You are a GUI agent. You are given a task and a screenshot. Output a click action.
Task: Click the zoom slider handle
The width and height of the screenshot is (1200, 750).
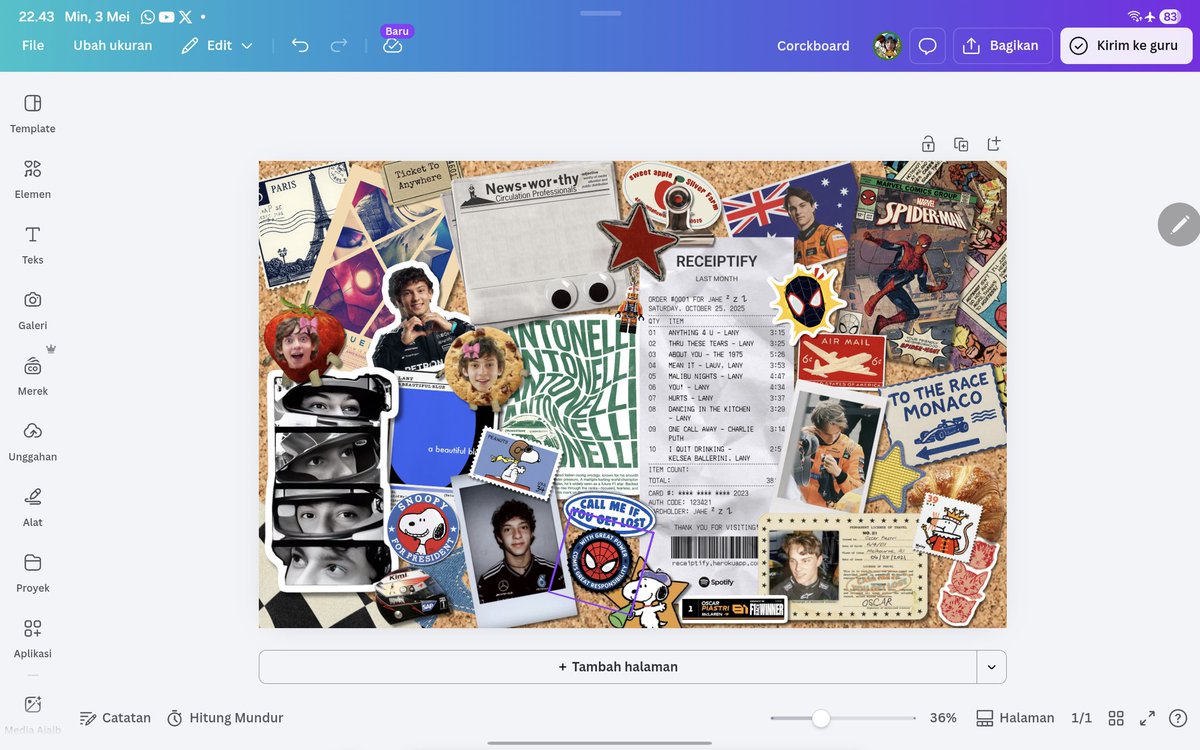pos(821,718)
